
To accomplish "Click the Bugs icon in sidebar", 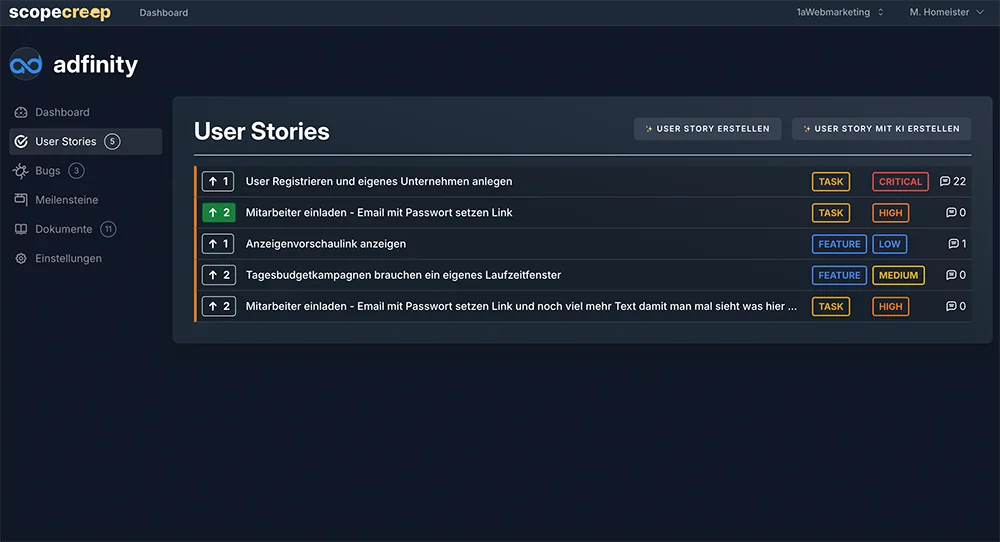I will [x=21, y=171].
